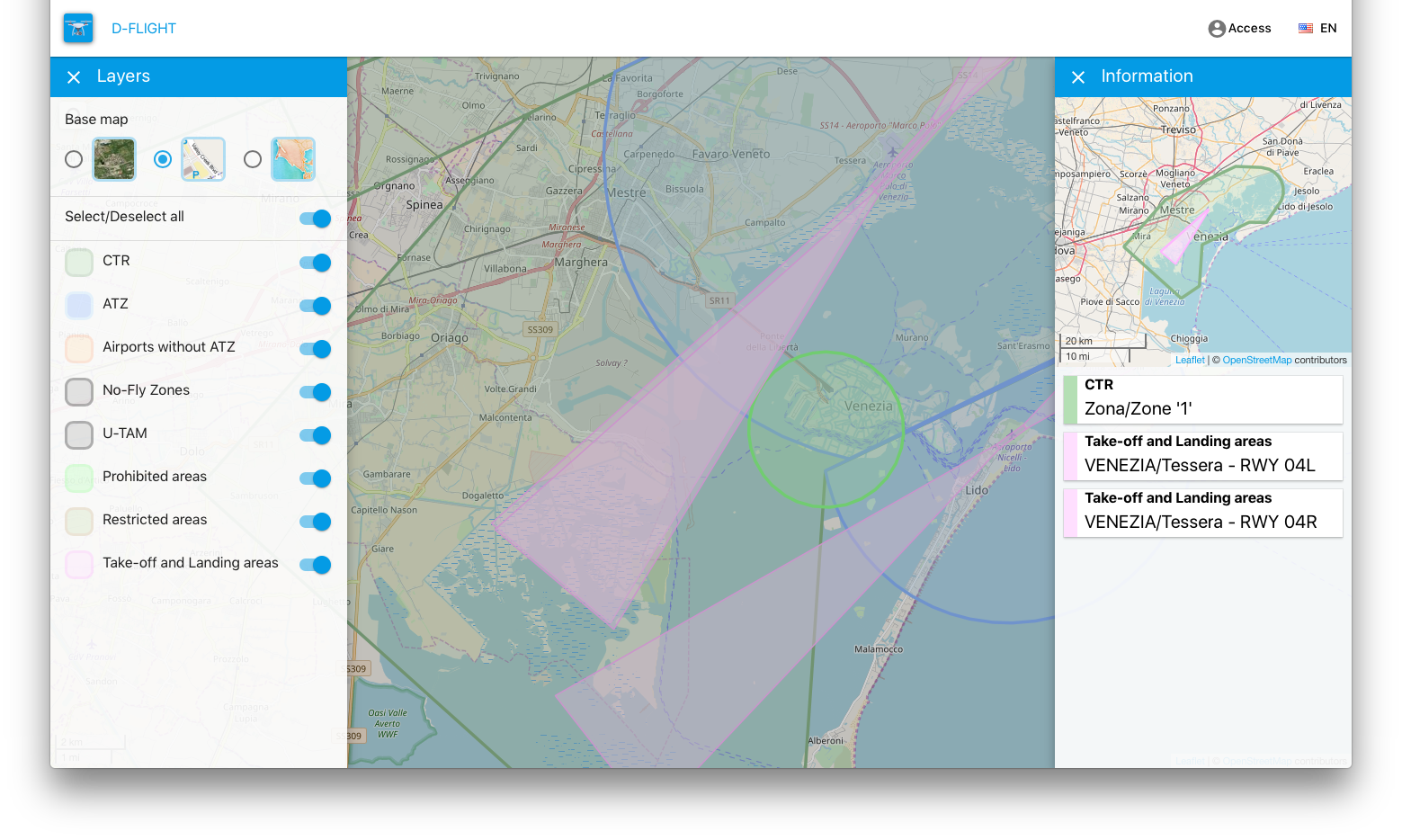Click the Mestre label on the map
Image resolution: width=1402 pixels, height=840 pixels.
(x=626, y=193)
